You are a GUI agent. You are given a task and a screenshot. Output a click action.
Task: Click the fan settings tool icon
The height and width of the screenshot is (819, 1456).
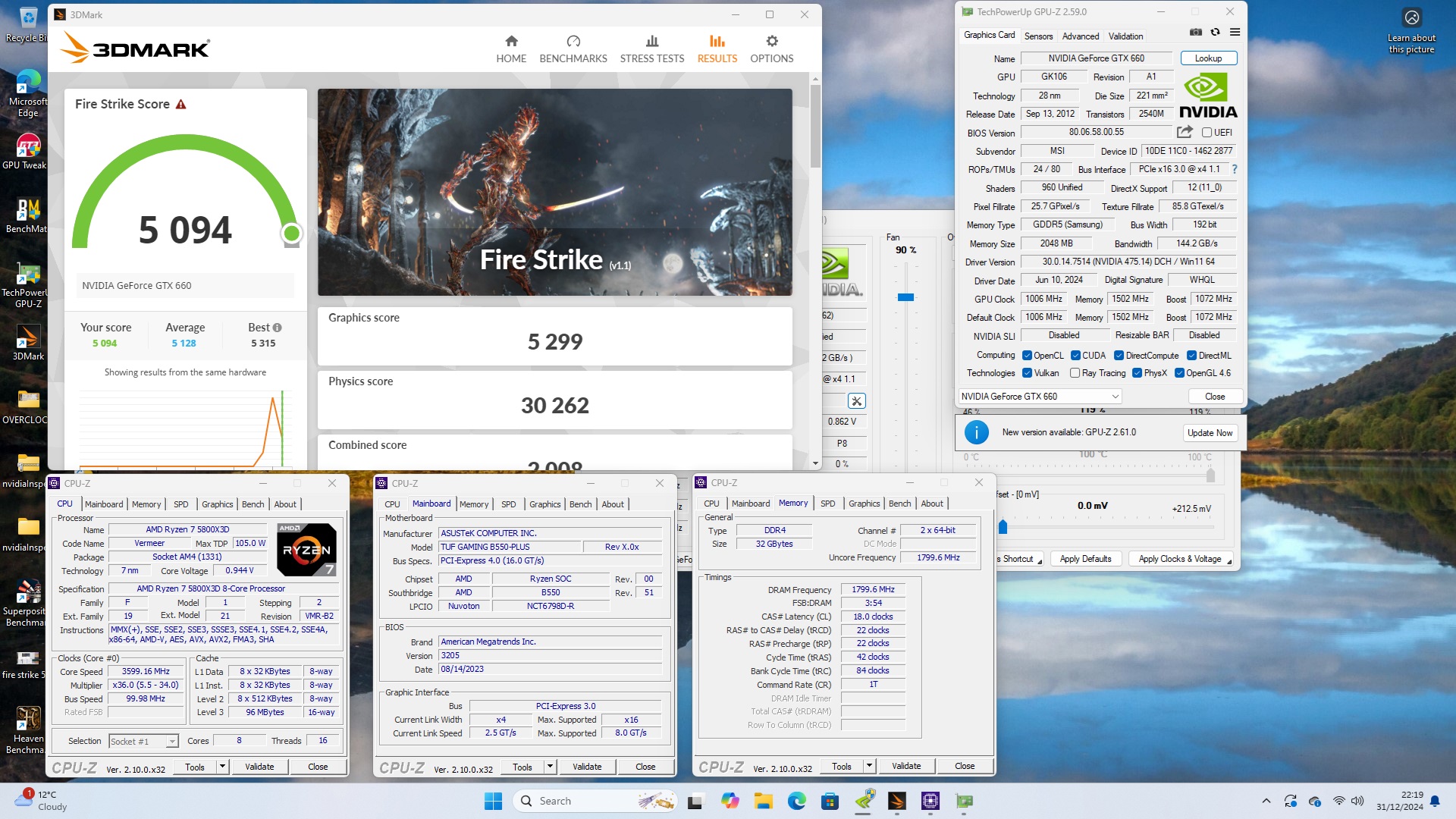pos(856,401)
